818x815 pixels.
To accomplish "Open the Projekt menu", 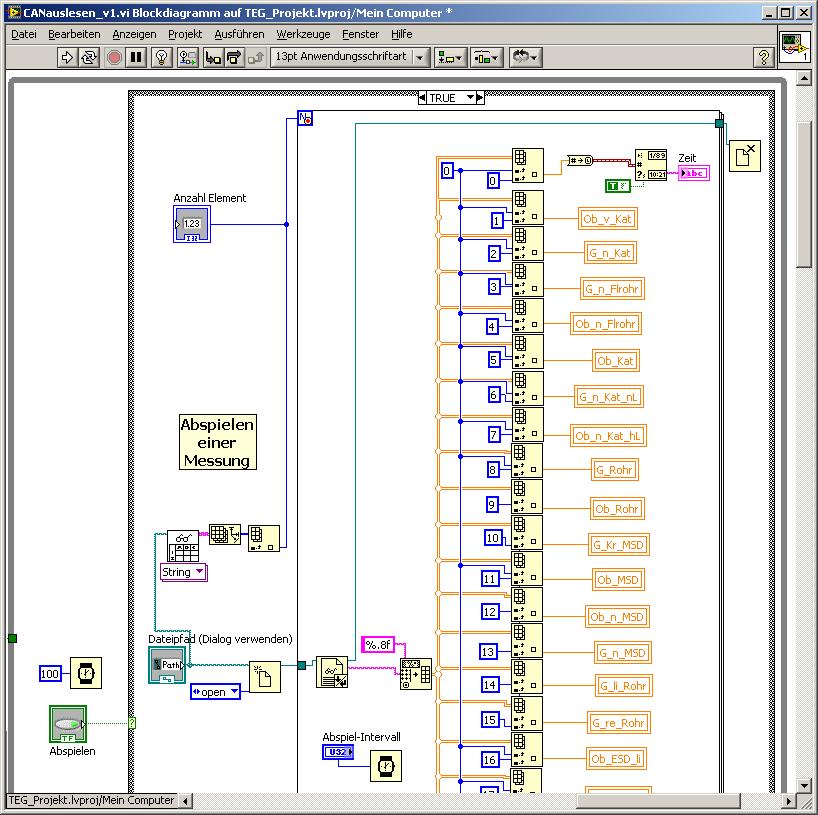I will (185, 34).
